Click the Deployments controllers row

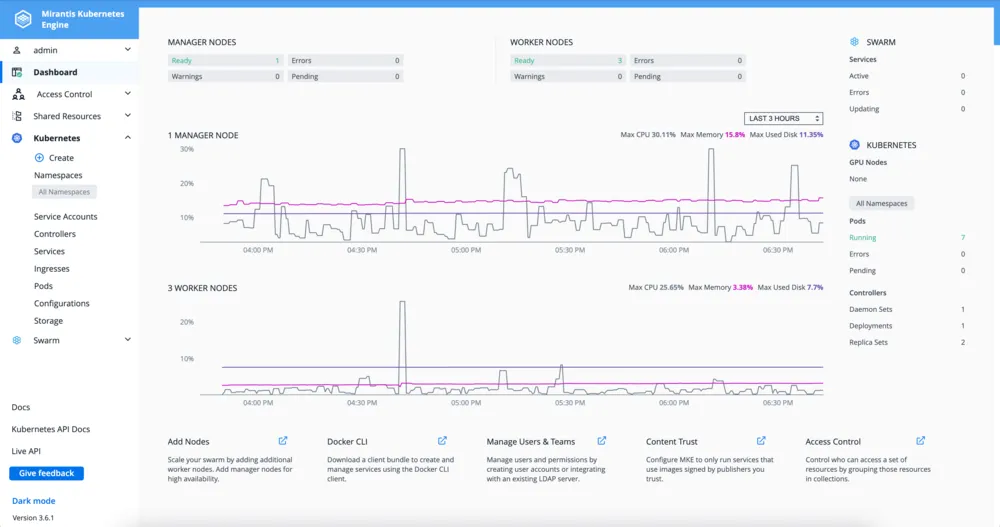click(907, 326)
